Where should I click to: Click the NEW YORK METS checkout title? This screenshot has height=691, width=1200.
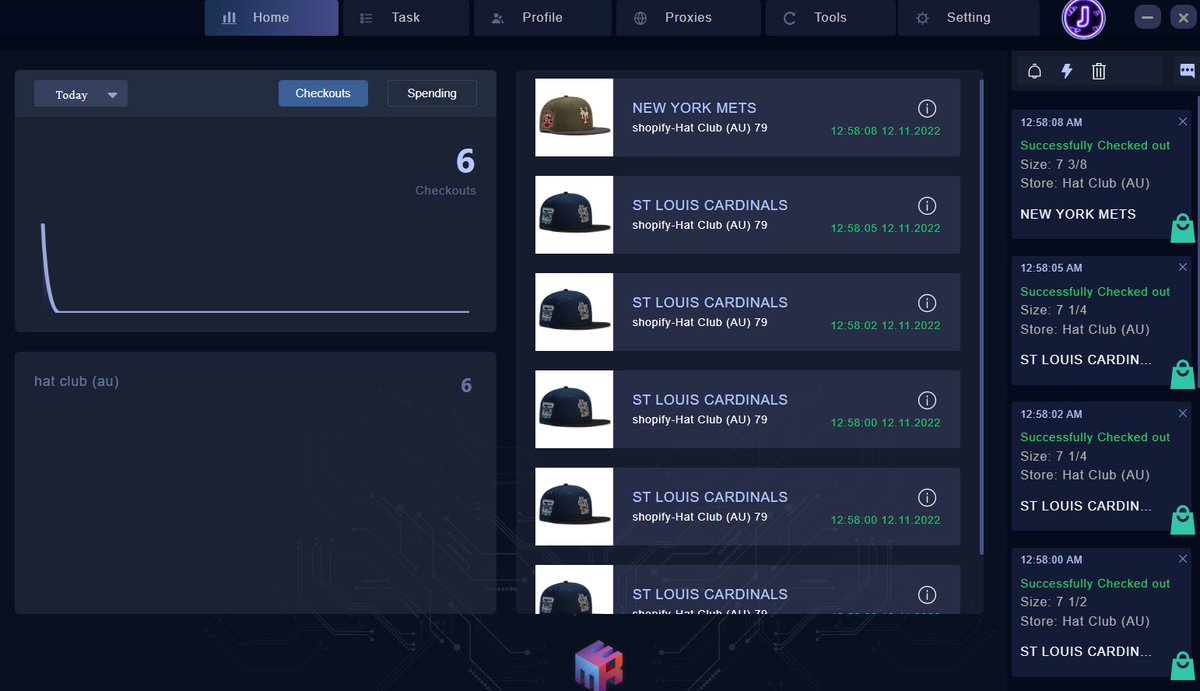coord(694,108)
